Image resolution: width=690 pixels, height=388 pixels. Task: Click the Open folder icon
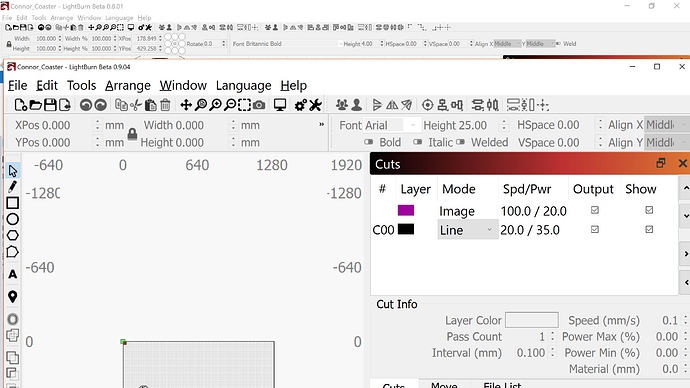pyautogui.click(x=36, y=105)
